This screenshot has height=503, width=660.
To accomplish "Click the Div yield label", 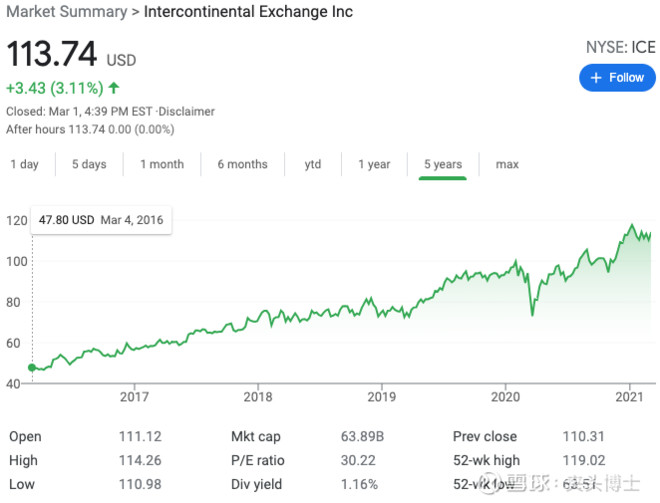I will pyautogui.click(x=256, y=484).
